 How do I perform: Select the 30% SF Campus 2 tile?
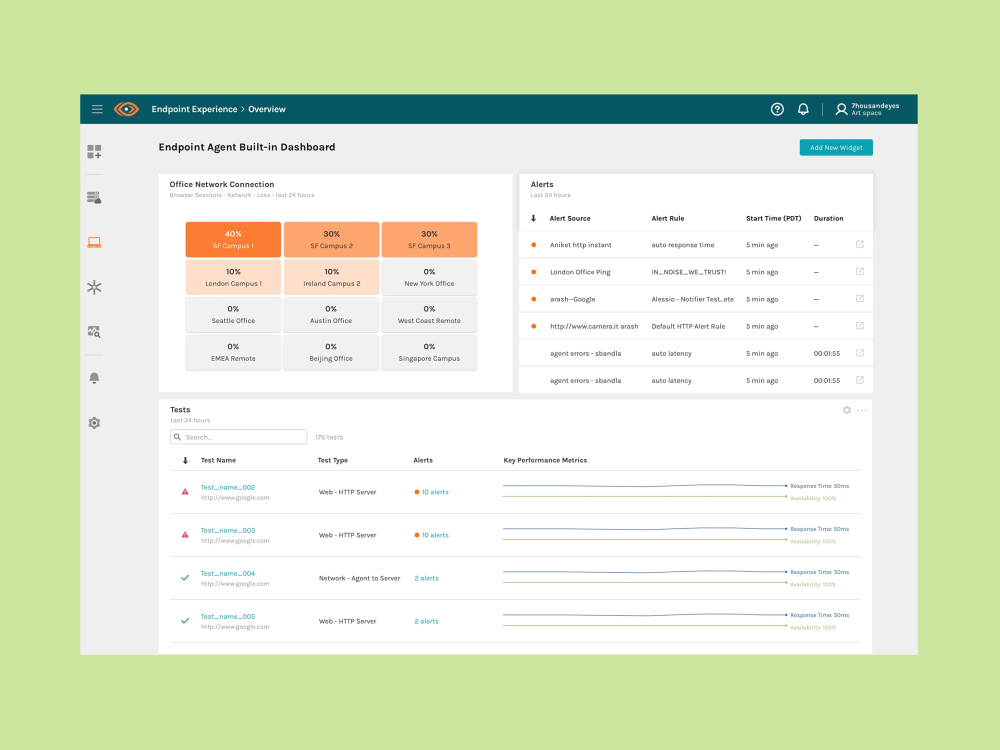tap(332, 239)
